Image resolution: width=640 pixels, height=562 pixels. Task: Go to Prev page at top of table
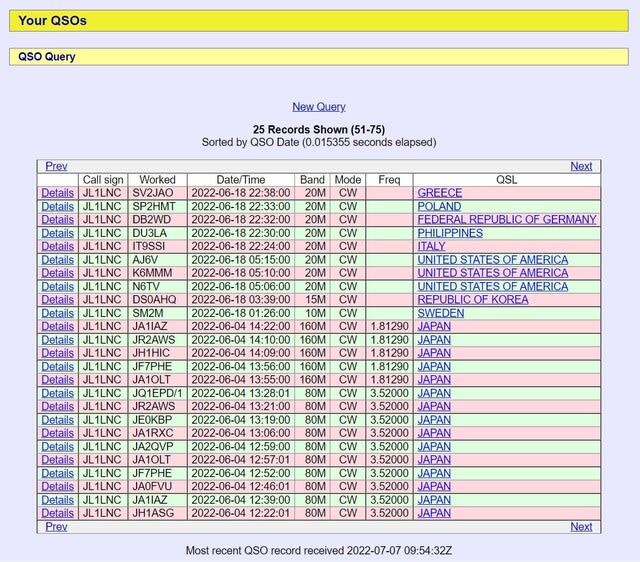56,166
